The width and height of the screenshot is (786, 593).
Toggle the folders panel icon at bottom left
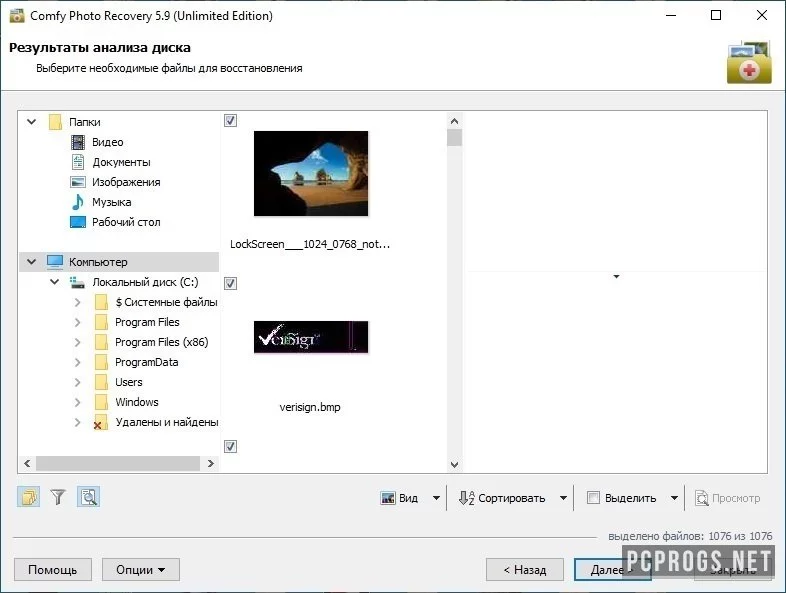point(29,497)
